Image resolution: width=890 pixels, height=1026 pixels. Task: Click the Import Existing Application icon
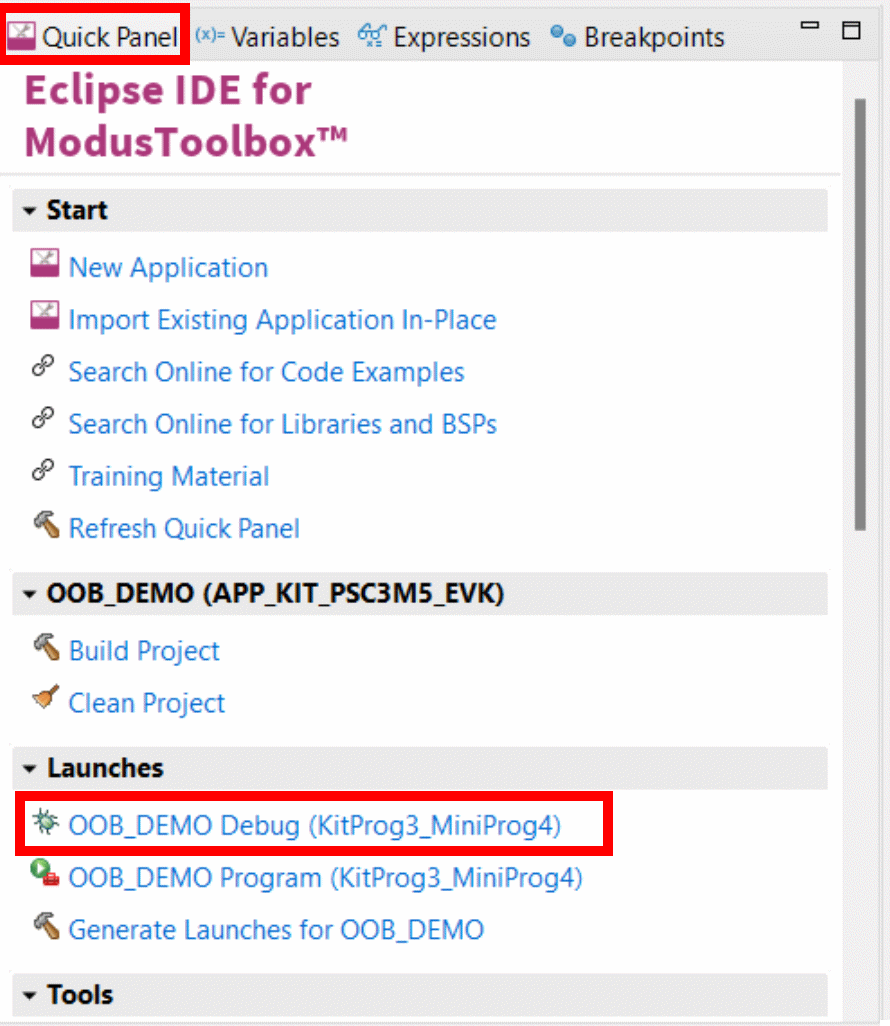pos(44,316)
